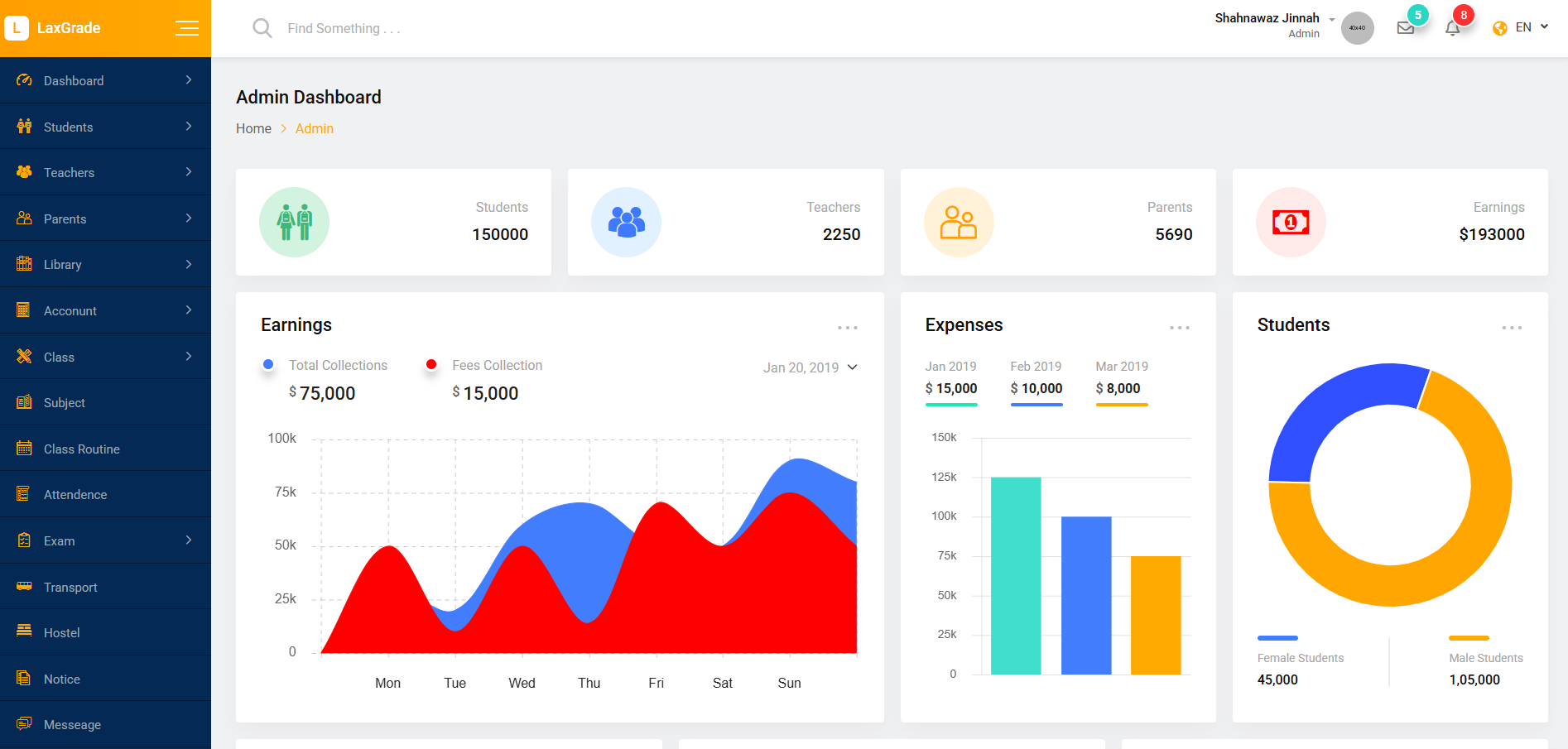Image resolution: width=1568 pixels, height=749 pixels.
Task: Open the Students chart options menu
Action: click(x=1512, y=327)
